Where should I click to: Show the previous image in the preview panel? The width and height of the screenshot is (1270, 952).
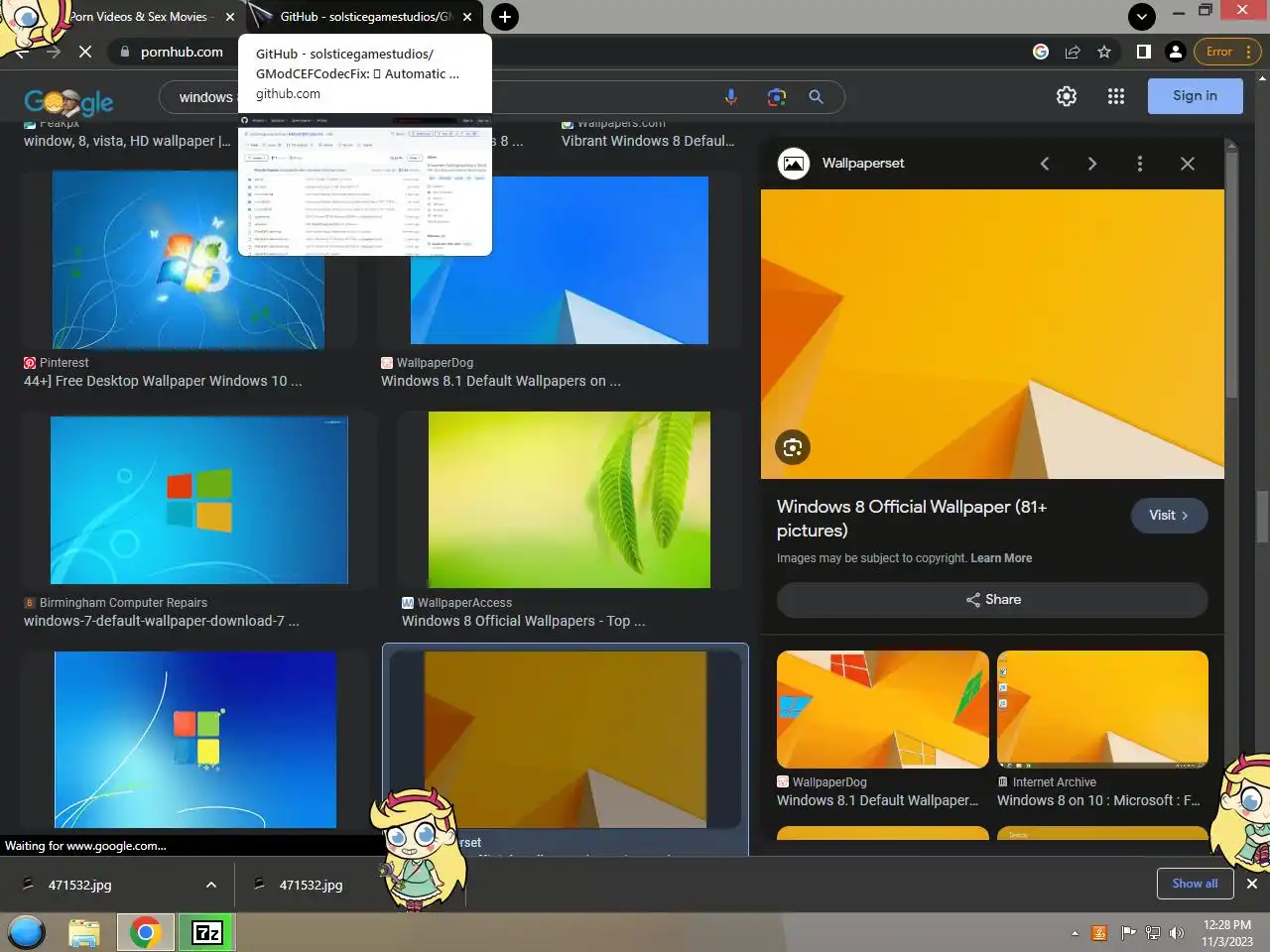click(x=1045, y=164)
